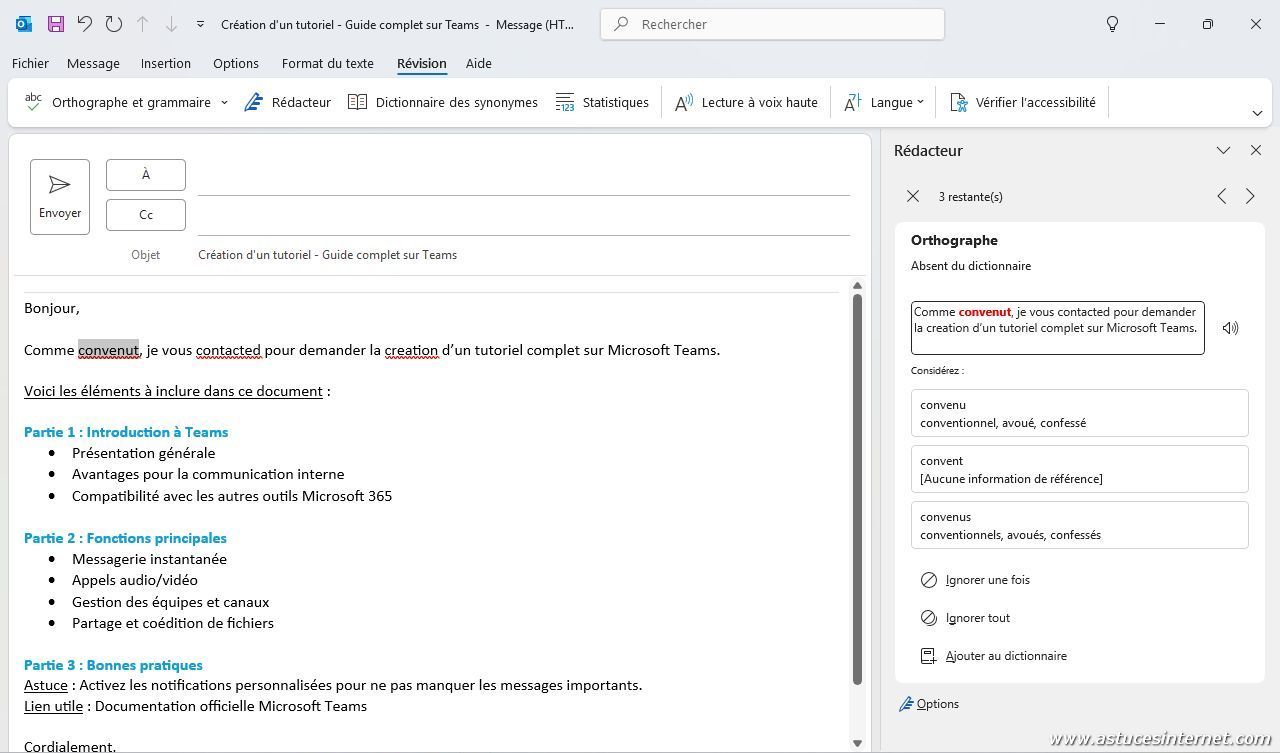Redo the last action

click(114, 24)
